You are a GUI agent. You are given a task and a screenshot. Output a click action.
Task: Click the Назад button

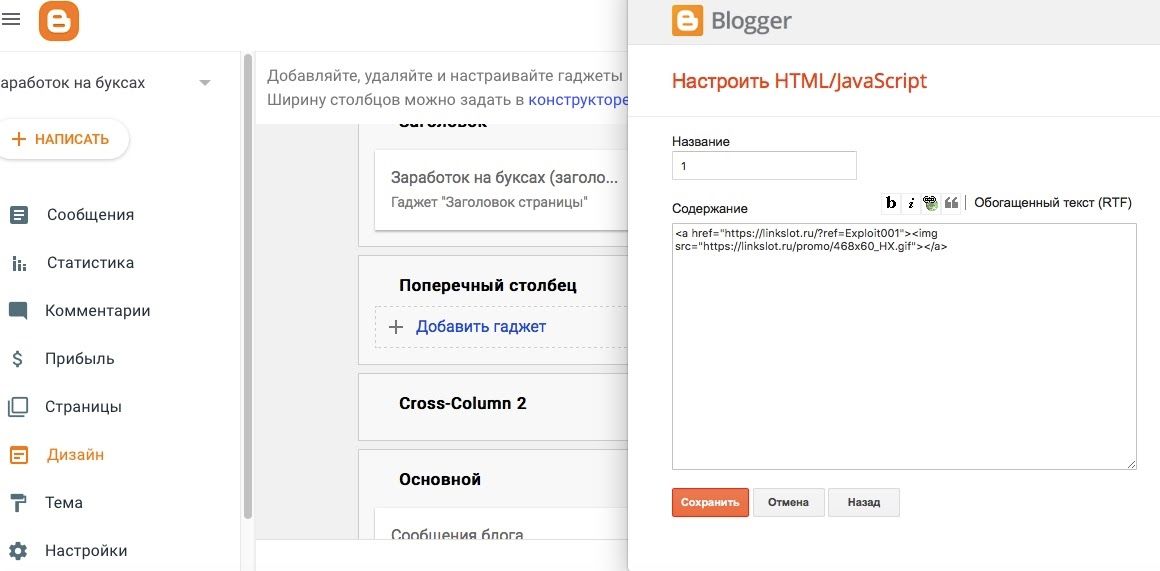tap(864, 502)
